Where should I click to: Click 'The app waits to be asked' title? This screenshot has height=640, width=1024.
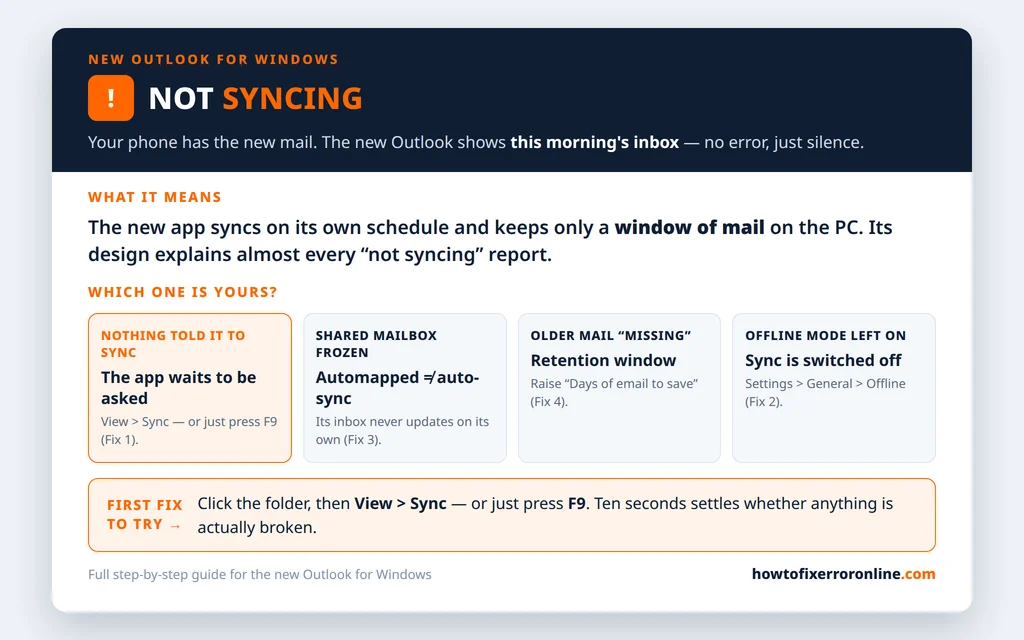coord(178,388)
